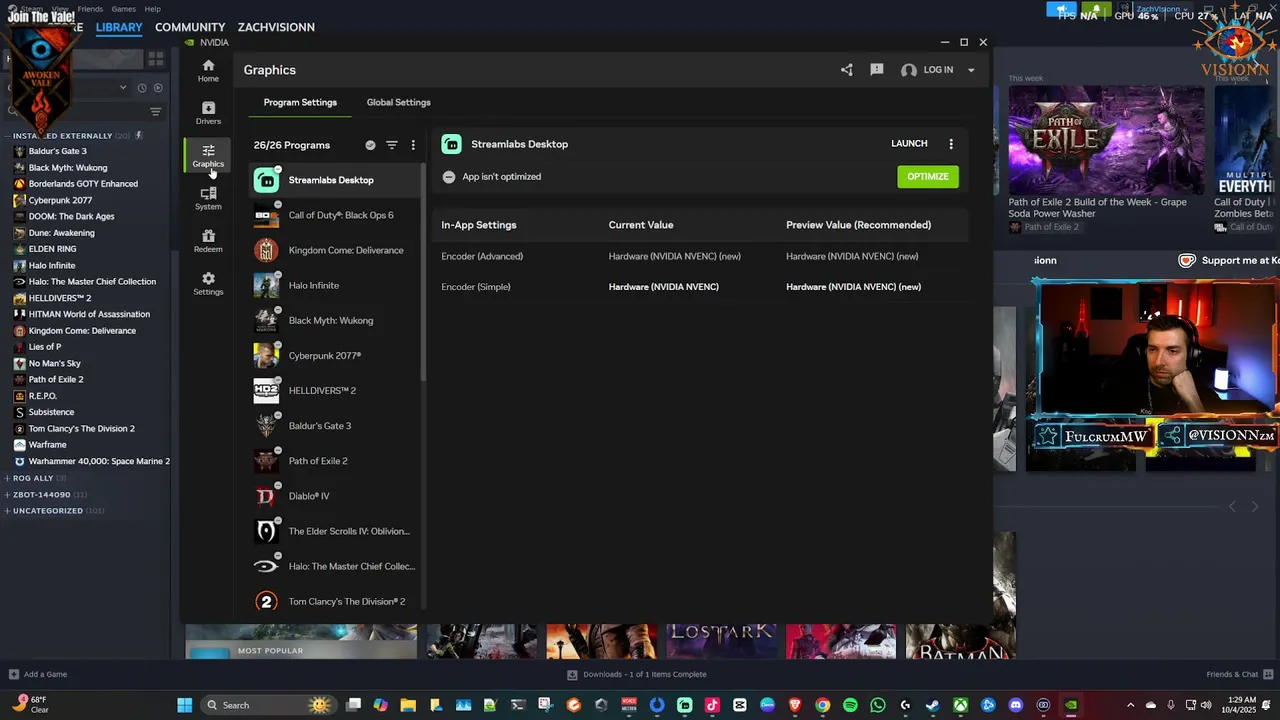Open the filter icon above programs list

tap(392, 145)
